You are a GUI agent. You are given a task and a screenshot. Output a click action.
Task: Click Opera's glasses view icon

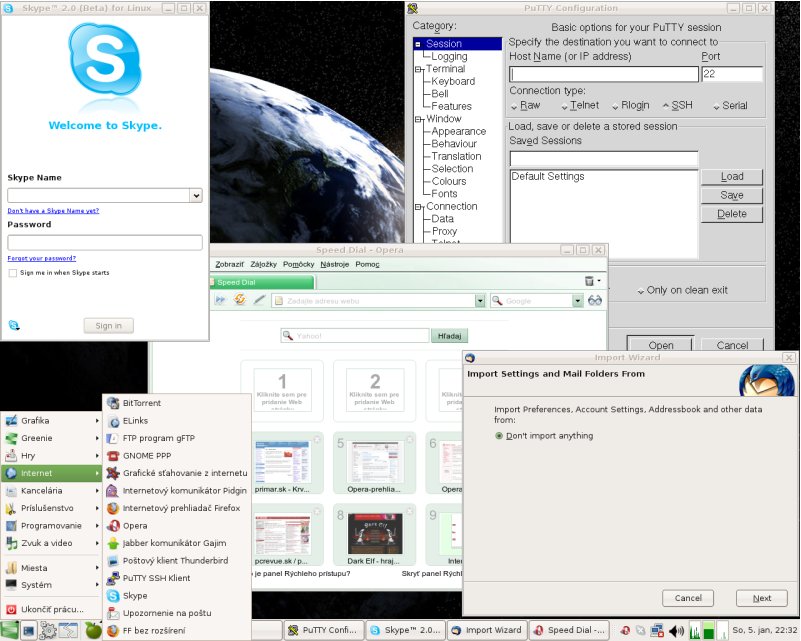tap(595, 301)
